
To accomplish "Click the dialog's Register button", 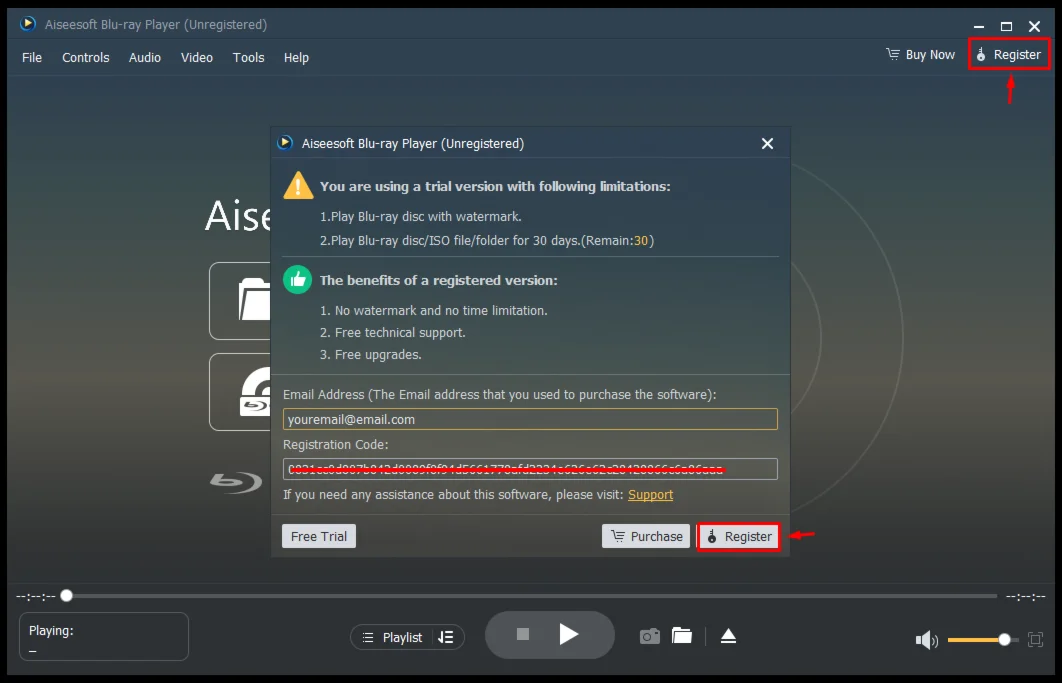I will pos(738,537).
